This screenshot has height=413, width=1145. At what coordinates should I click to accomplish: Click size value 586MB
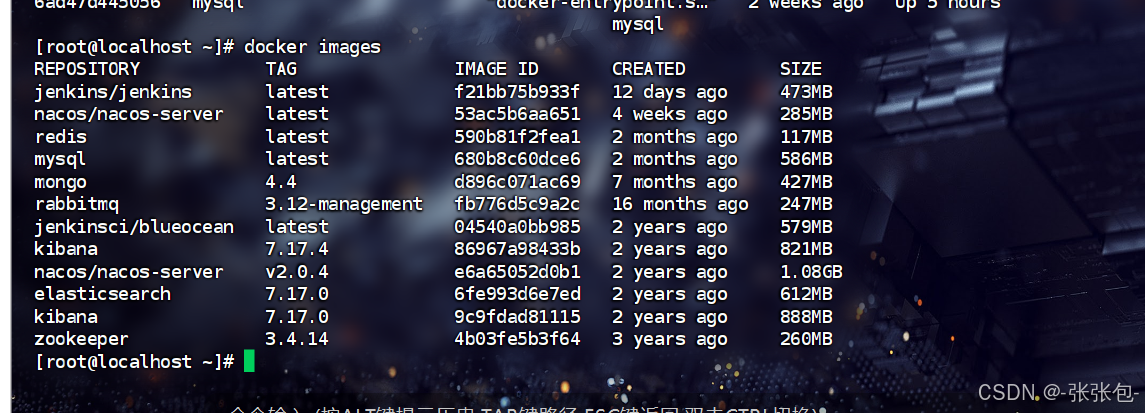(x=806, y=159)
